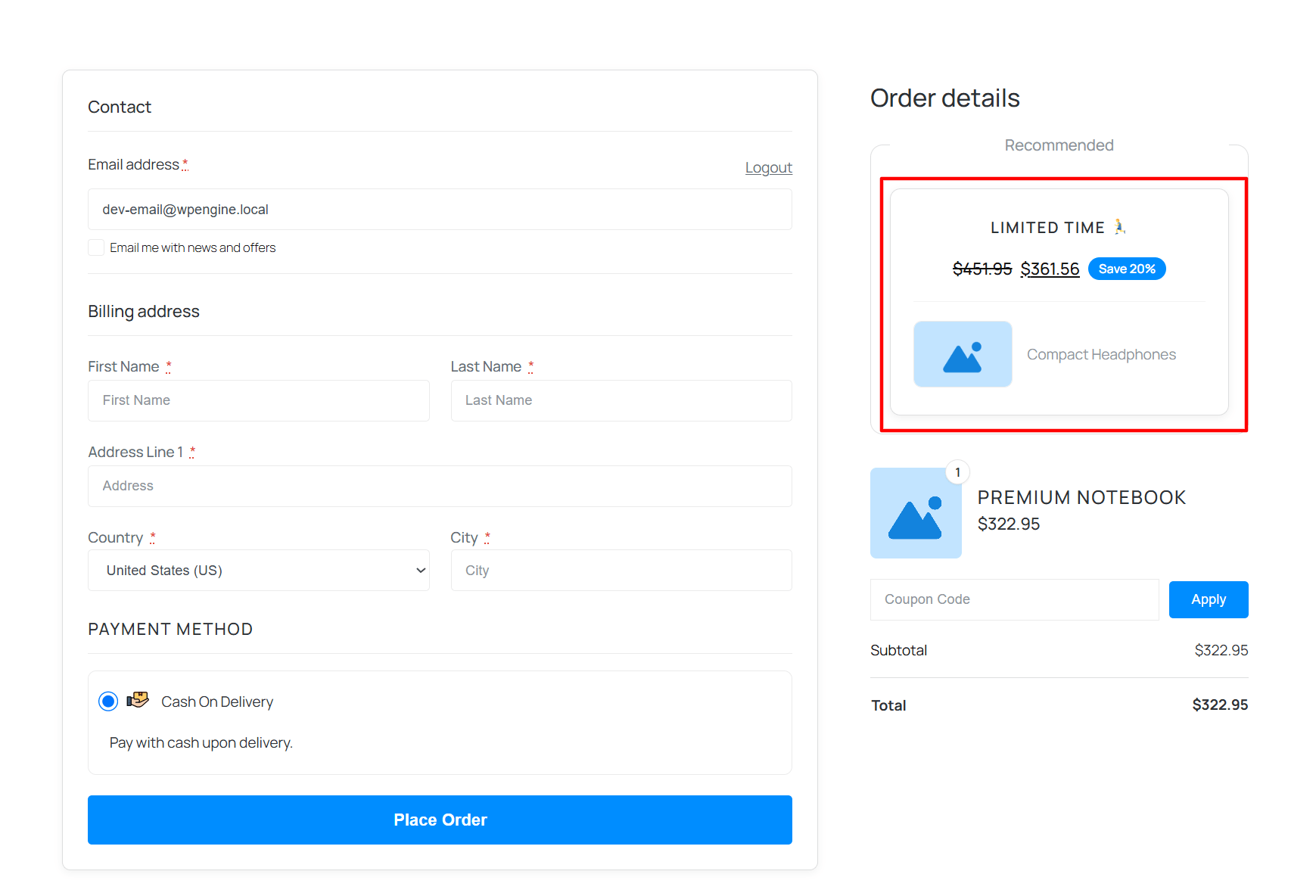Click into the Last Name field
The width and height of the screenshot is (1316, 896).
coord(621,400)
